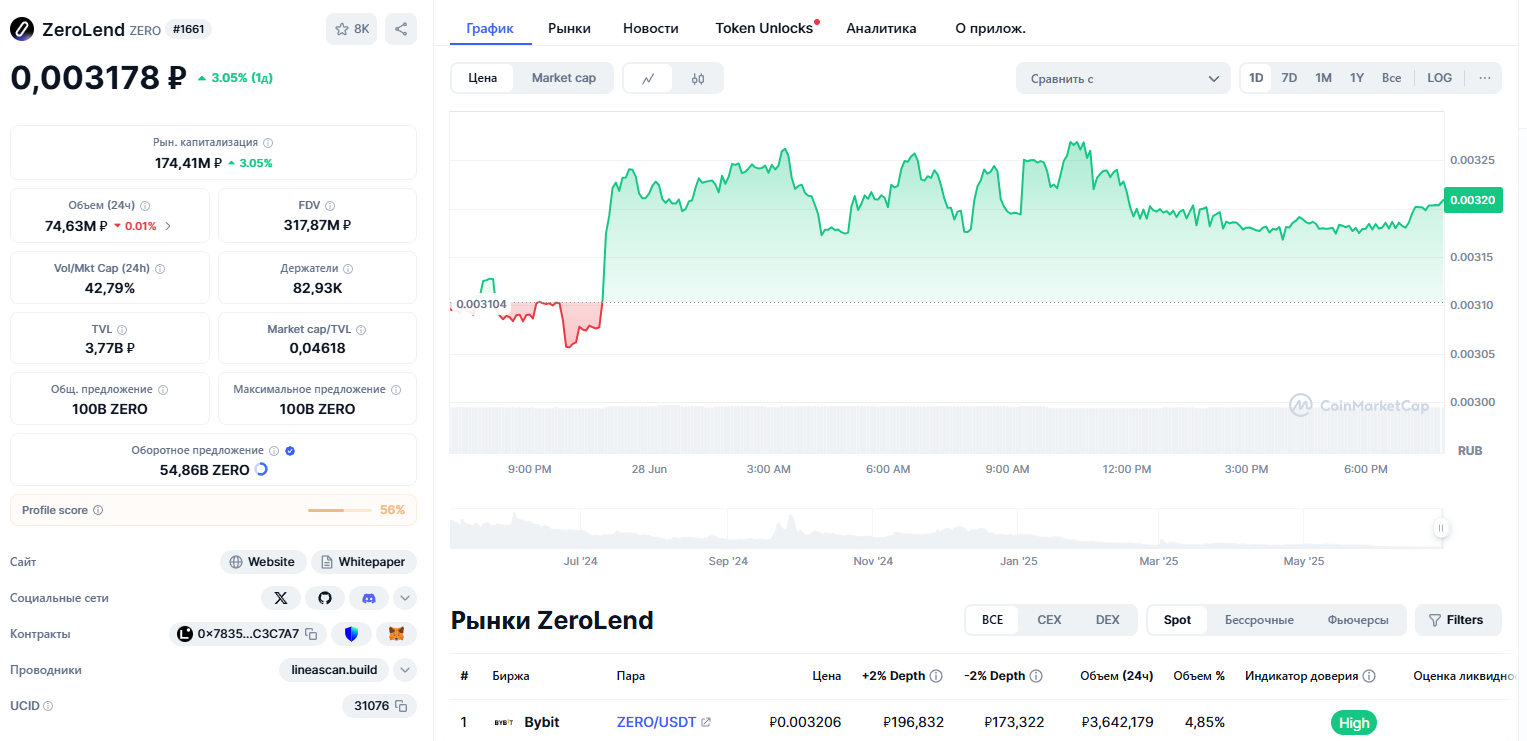The image size is (1527, 741).
Task: Click the #1661 rank badge
Action: [188, 29]
